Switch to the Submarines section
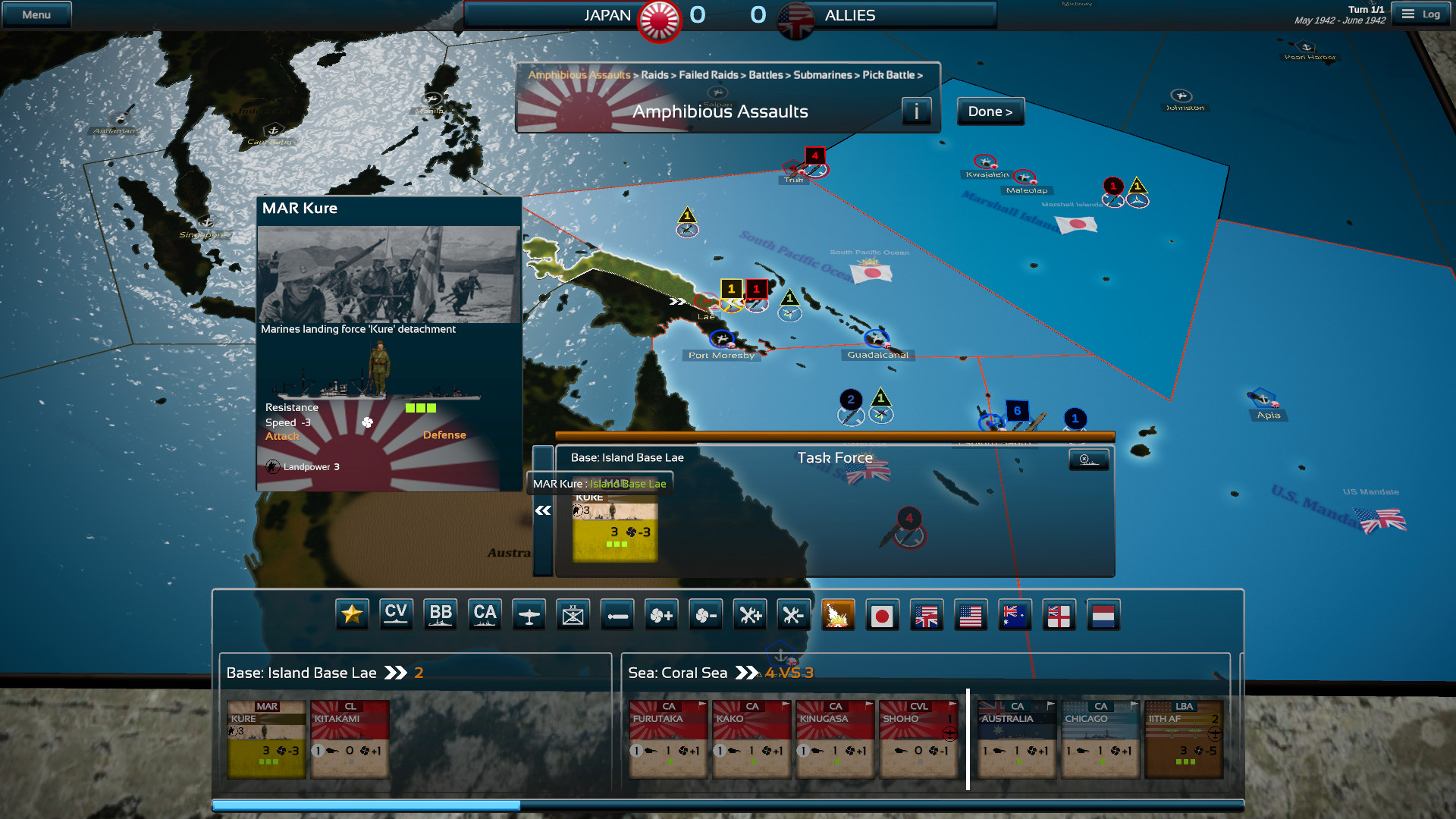Viewport: 1456px width, 819px height. click(x=824, y=75)
